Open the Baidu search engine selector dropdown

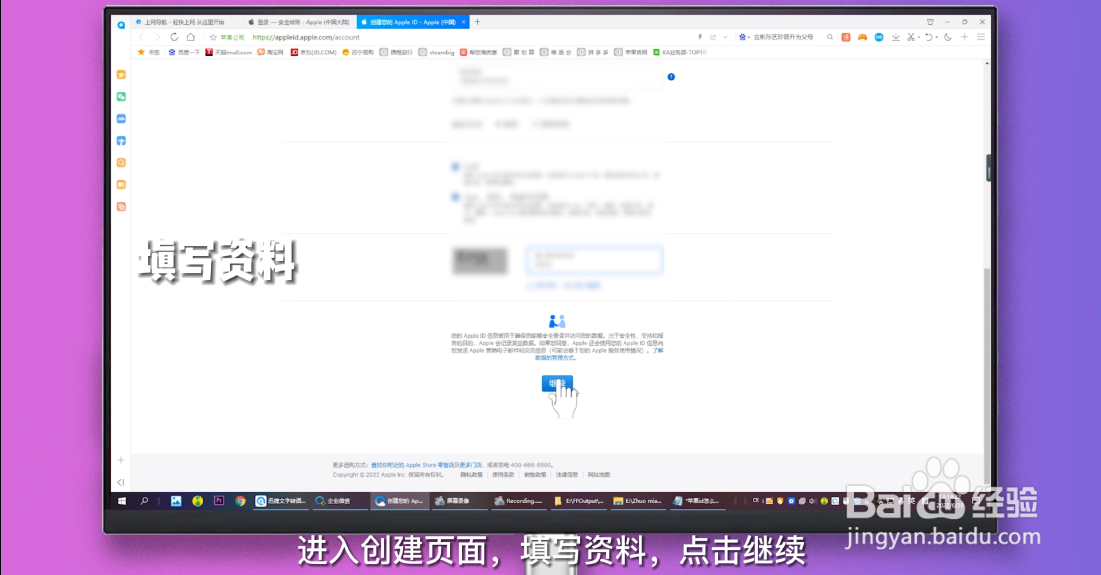tap(744, 37)
